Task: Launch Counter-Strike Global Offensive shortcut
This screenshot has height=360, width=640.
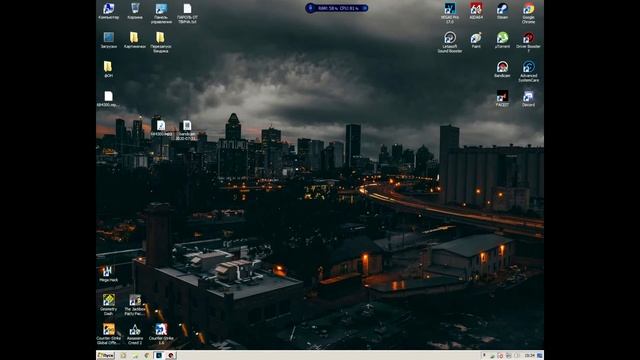Action: click(x=109, y=334)
